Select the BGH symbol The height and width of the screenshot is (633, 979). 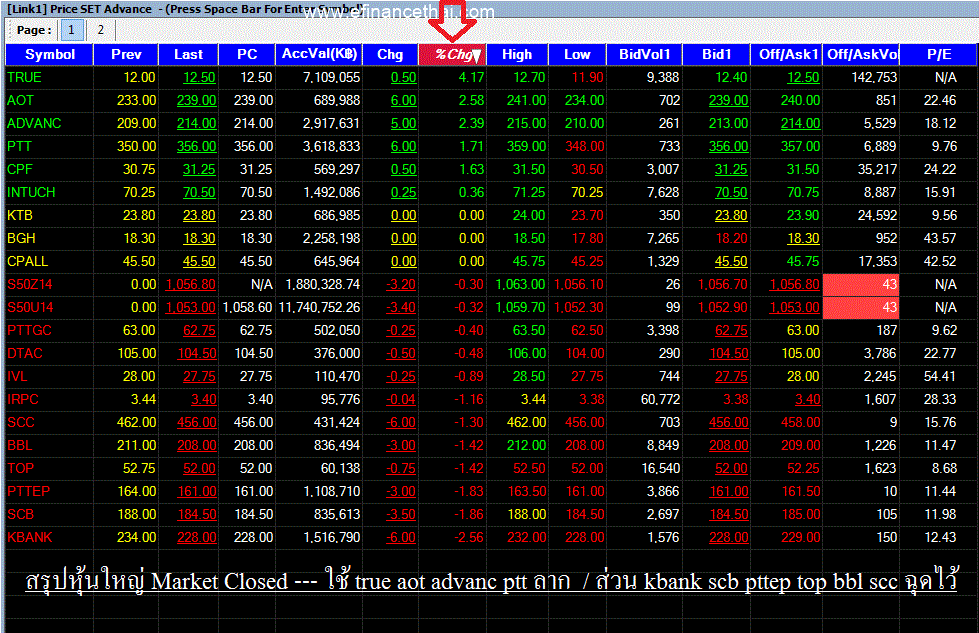click(x=21, y=238)
